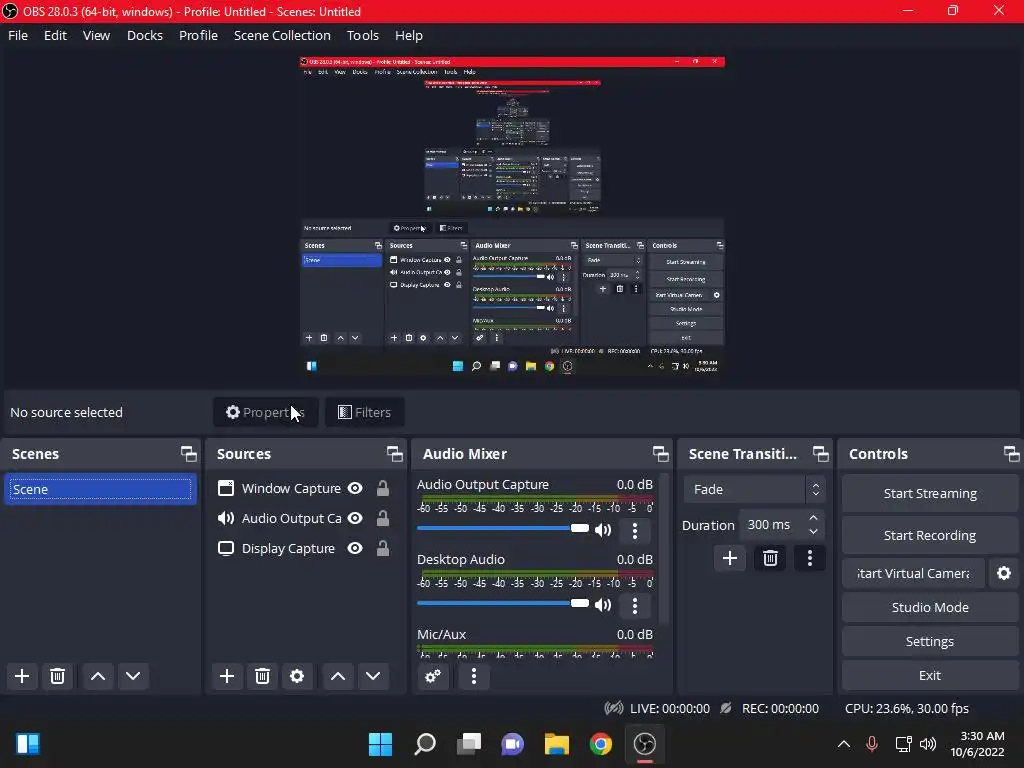This screenshot has width=1024, height=768.
Task: Open the Docks menu
Action: (144, 35)
